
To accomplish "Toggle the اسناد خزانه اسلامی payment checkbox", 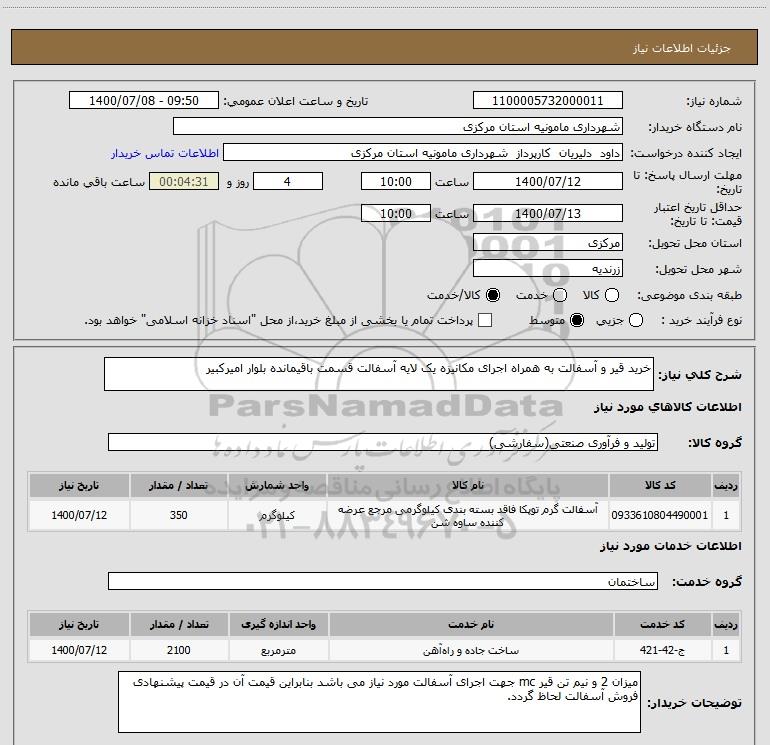I will (485, 321).
